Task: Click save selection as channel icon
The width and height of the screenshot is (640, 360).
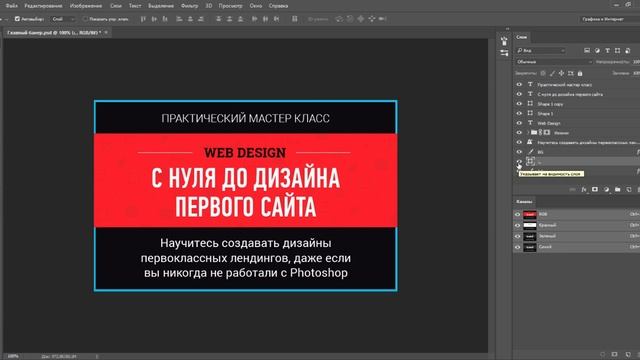Action: [615, 354]
